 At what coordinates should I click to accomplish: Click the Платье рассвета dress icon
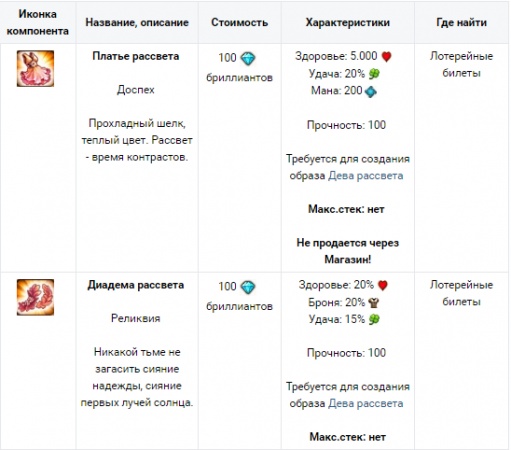tap(35, 68)
